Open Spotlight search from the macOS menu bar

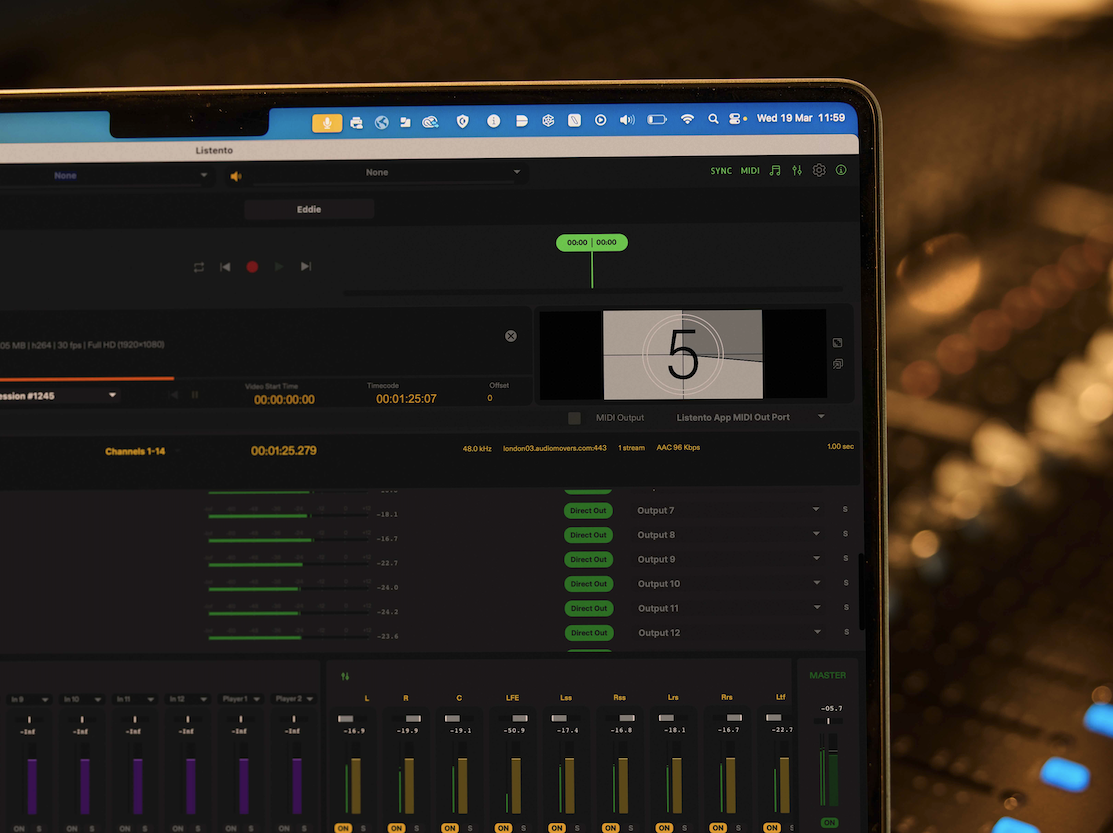click(x=712, y=120)
